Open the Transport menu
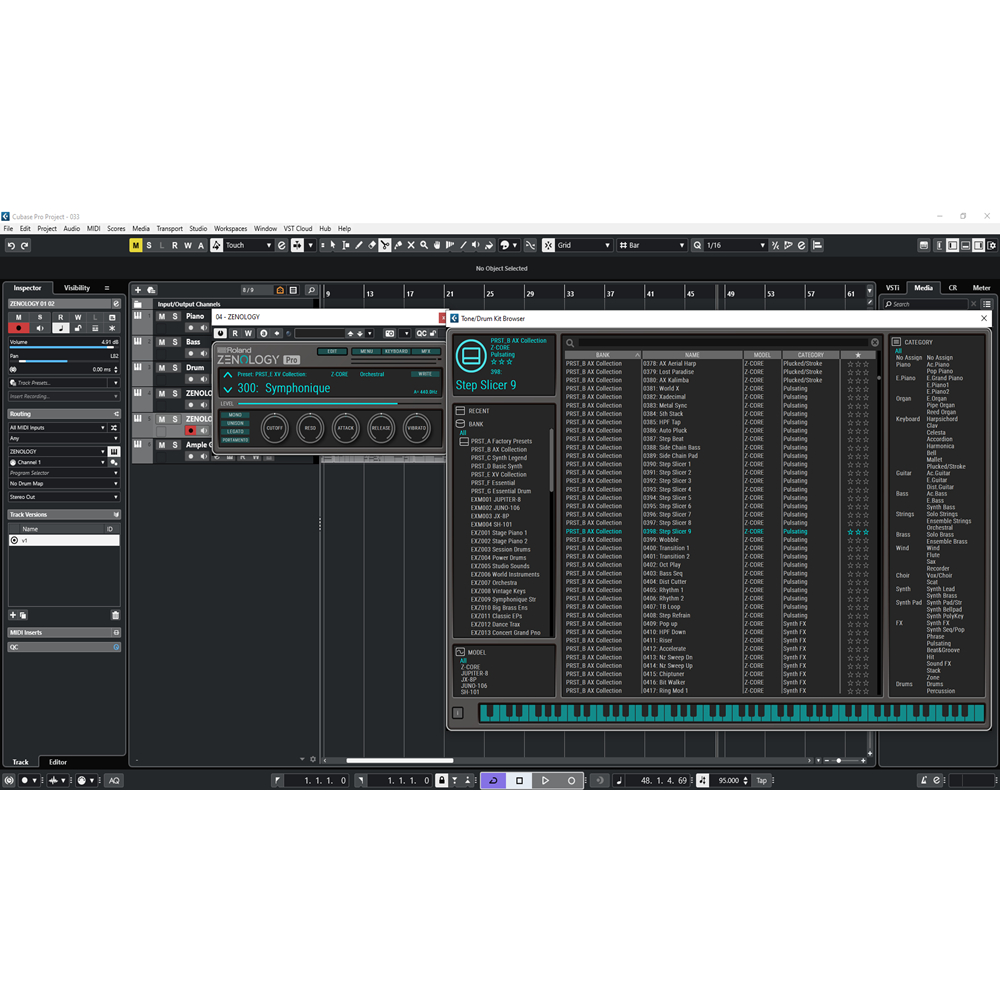The height and width of the screenshot is (1000, 1000). click(169, 228)
